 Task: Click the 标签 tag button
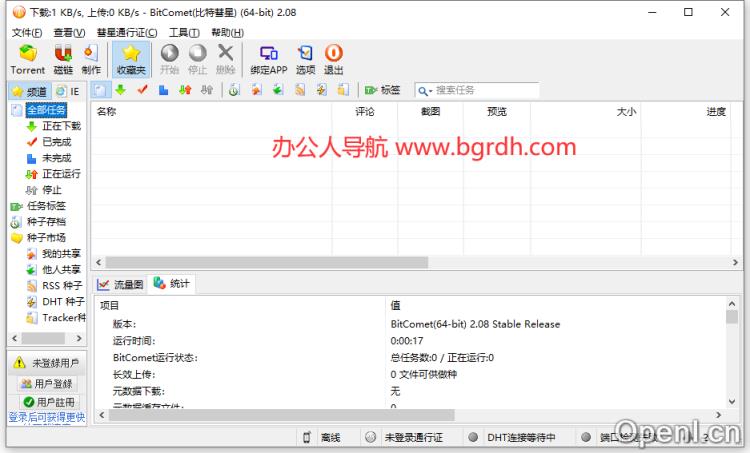pos(382,90)
